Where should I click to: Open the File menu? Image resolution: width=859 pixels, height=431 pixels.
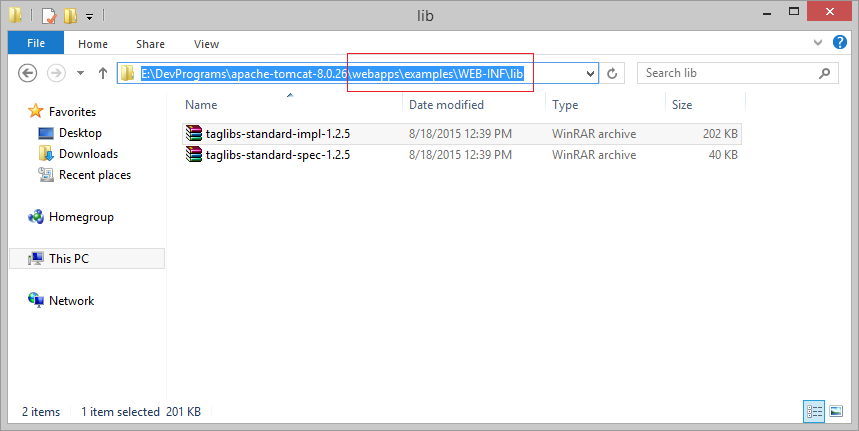[x=36, y=43]
